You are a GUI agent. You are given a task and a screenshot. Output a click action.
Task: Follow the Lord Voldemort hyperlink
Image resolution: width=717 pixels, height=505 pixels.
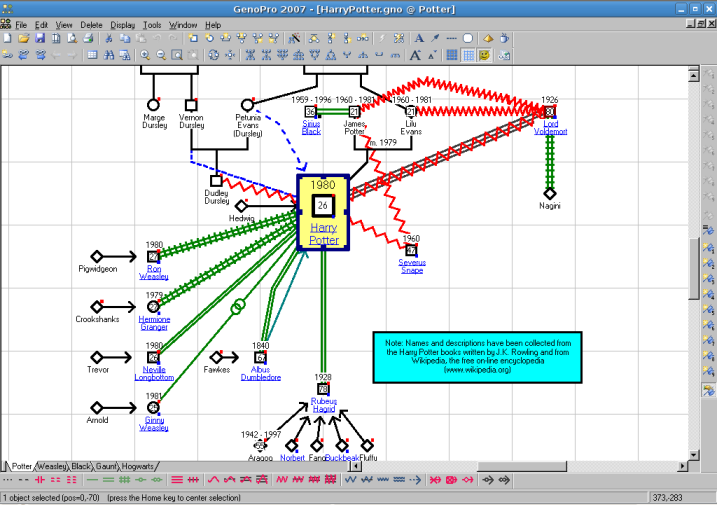(551, 128)
